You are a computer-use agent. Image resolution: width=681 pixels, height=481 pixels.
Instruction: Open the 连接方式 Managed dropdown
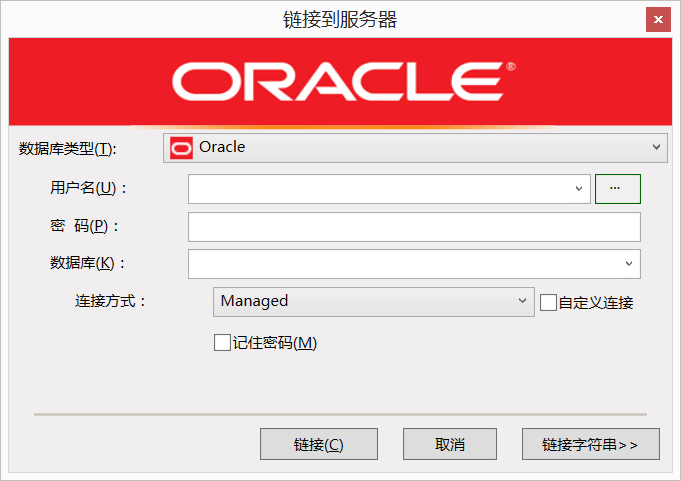coord(374,302)
